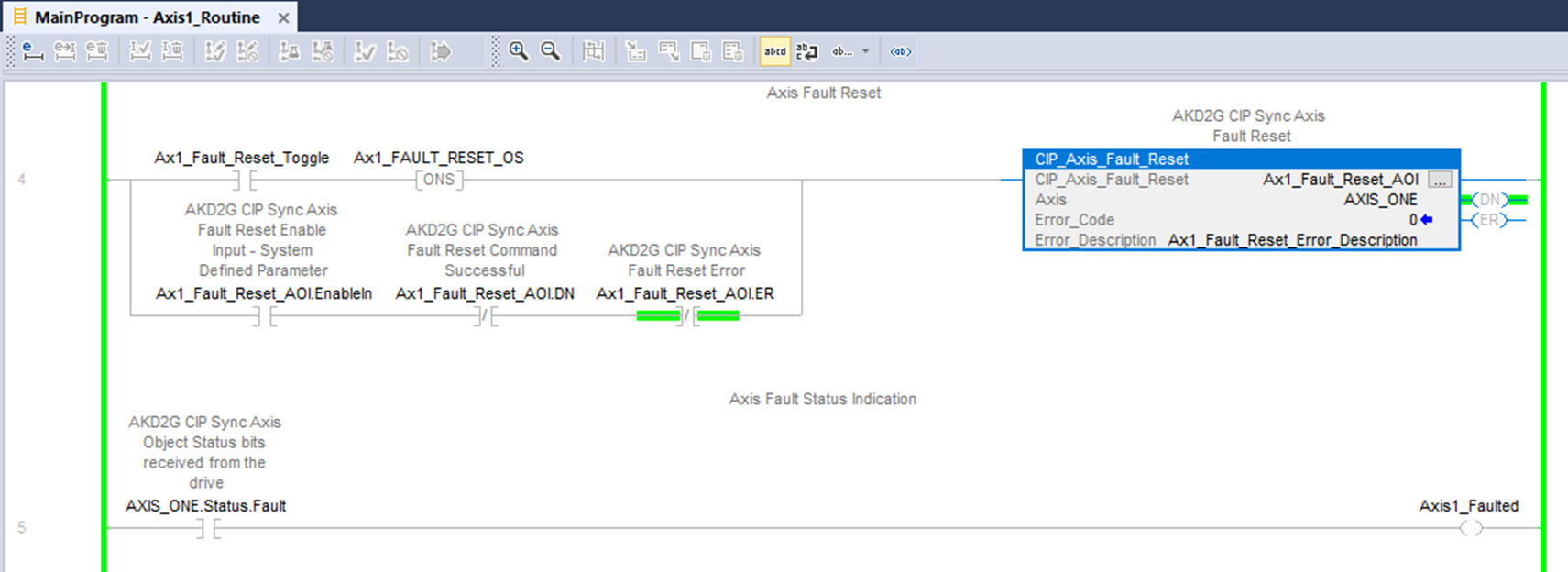Select rung number 4
This screenshot has height=572, width=1568.
22,180
